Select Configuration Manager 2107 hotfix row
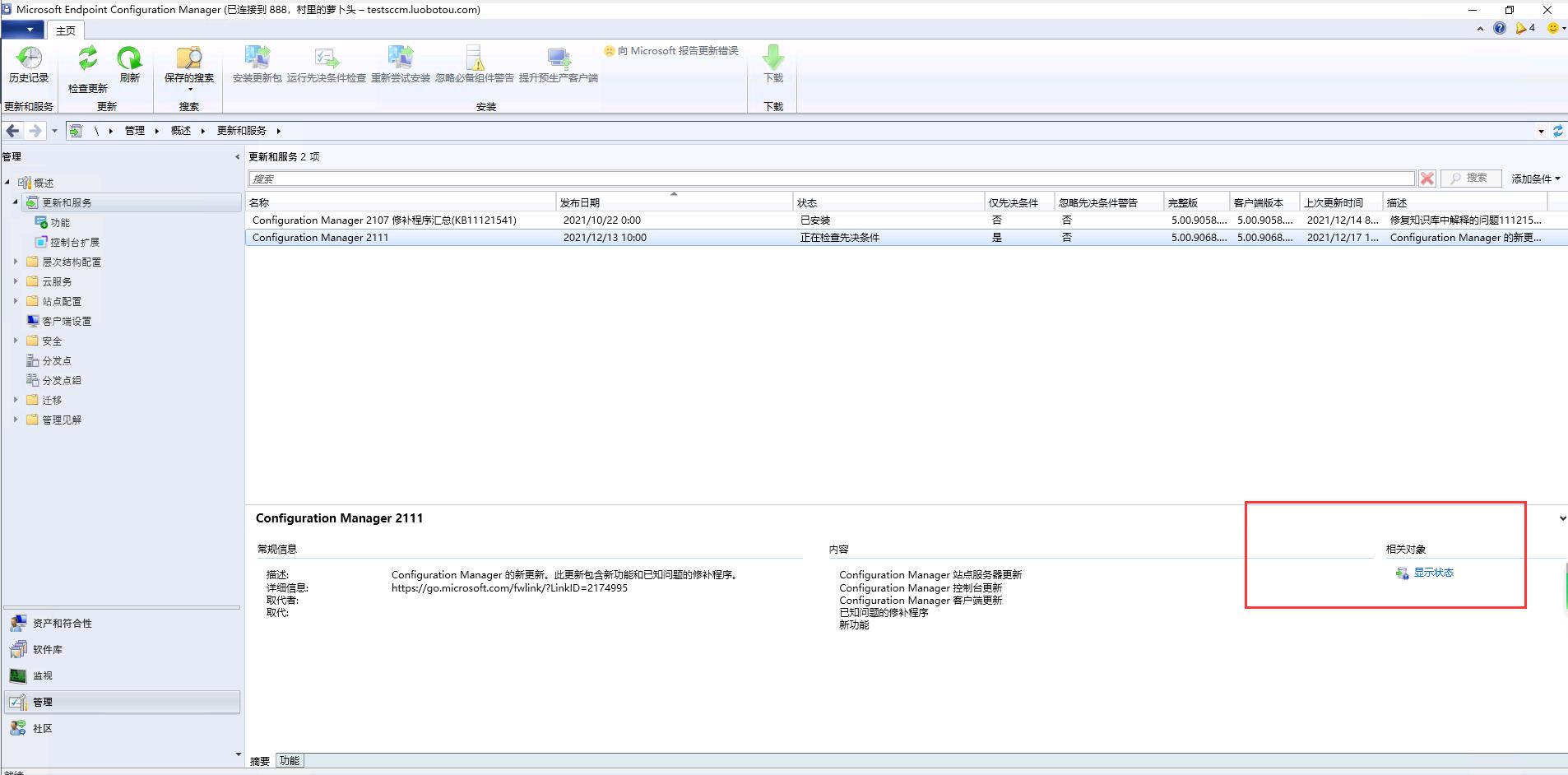The width and height of the screenshot is (1568, 775). [x=905, y=220]
